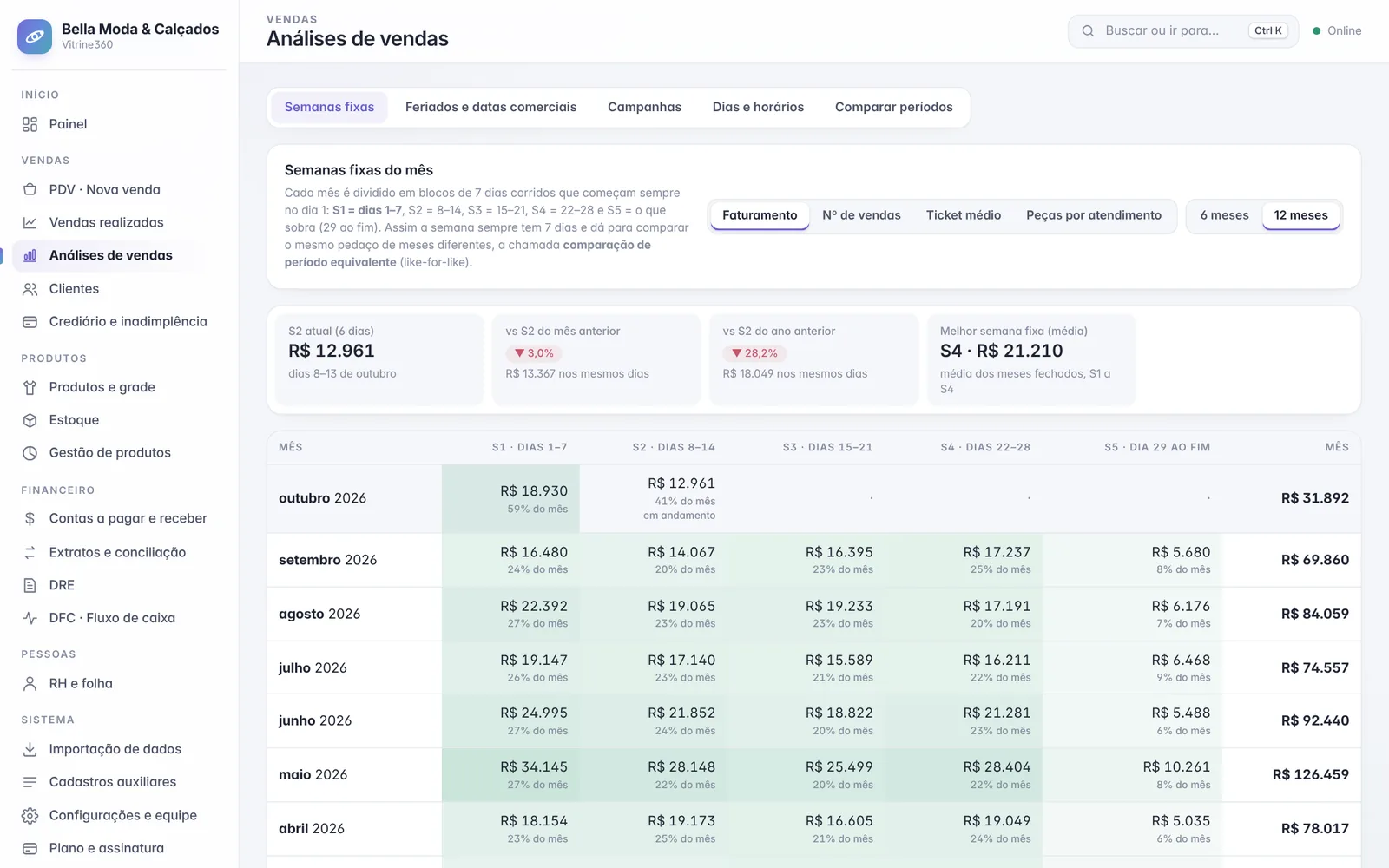Click the junho 2026 S4 value R$ 21.281
The width and height of the screenshot is (1389, 868).
(997, 713)
